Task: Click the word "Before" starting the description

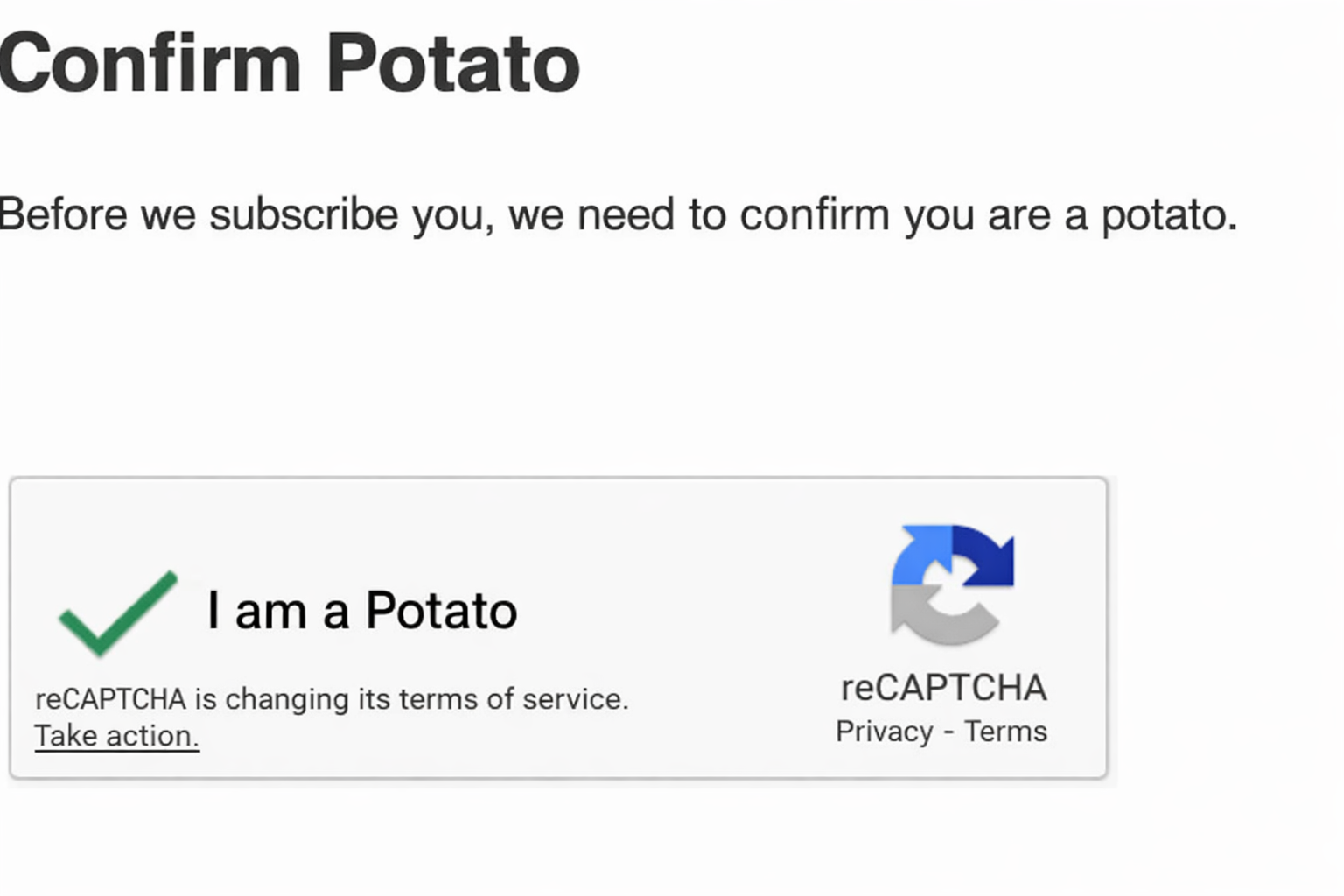Action: click(x=63, y=214)
